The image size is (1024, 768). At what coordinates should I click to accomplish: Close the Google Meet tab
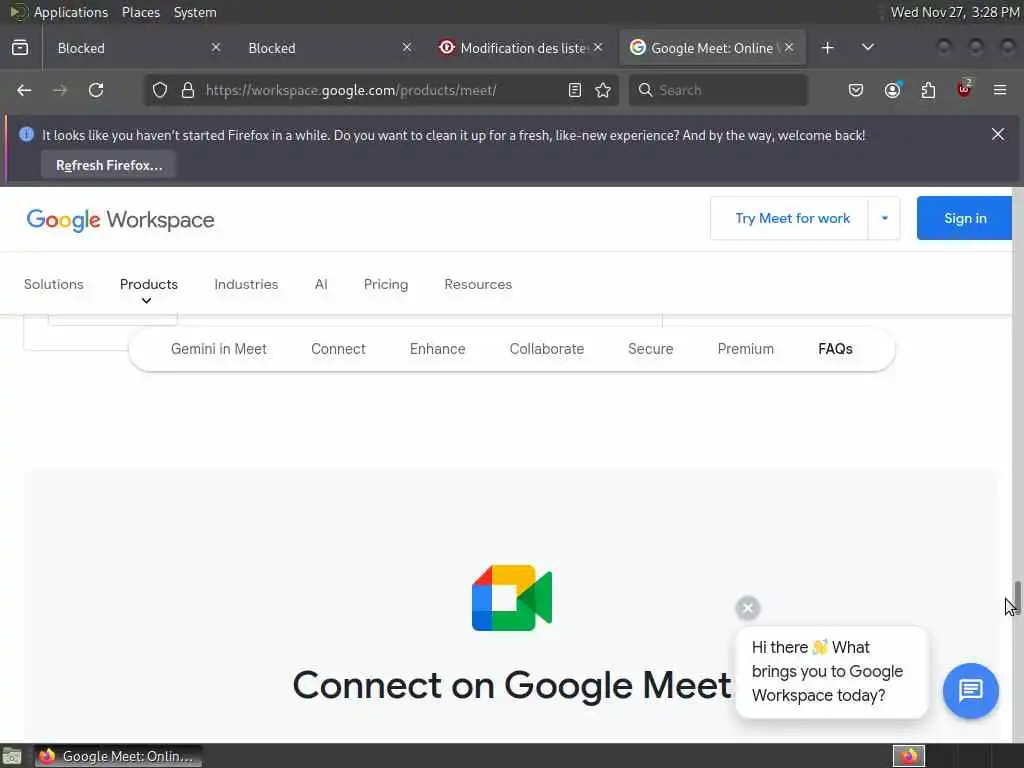click(789, 47)
